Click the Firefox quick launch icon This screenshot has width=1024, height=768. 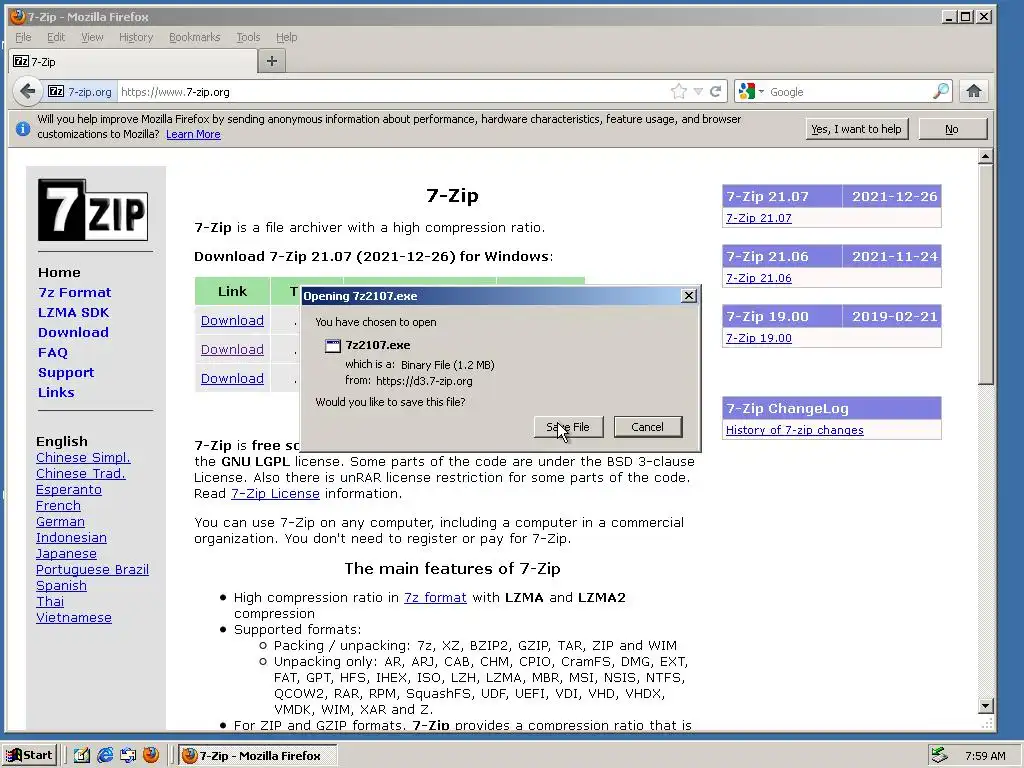(151, 755)
